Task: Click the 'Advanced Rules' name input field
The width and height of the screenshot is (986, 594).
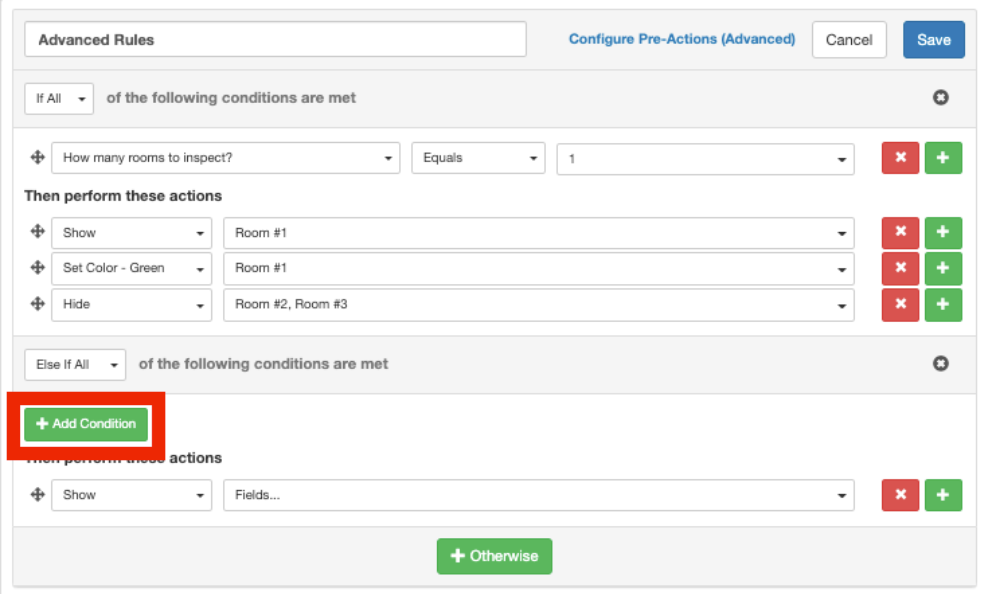Action: pyautogui.click(x=275, y=40)
